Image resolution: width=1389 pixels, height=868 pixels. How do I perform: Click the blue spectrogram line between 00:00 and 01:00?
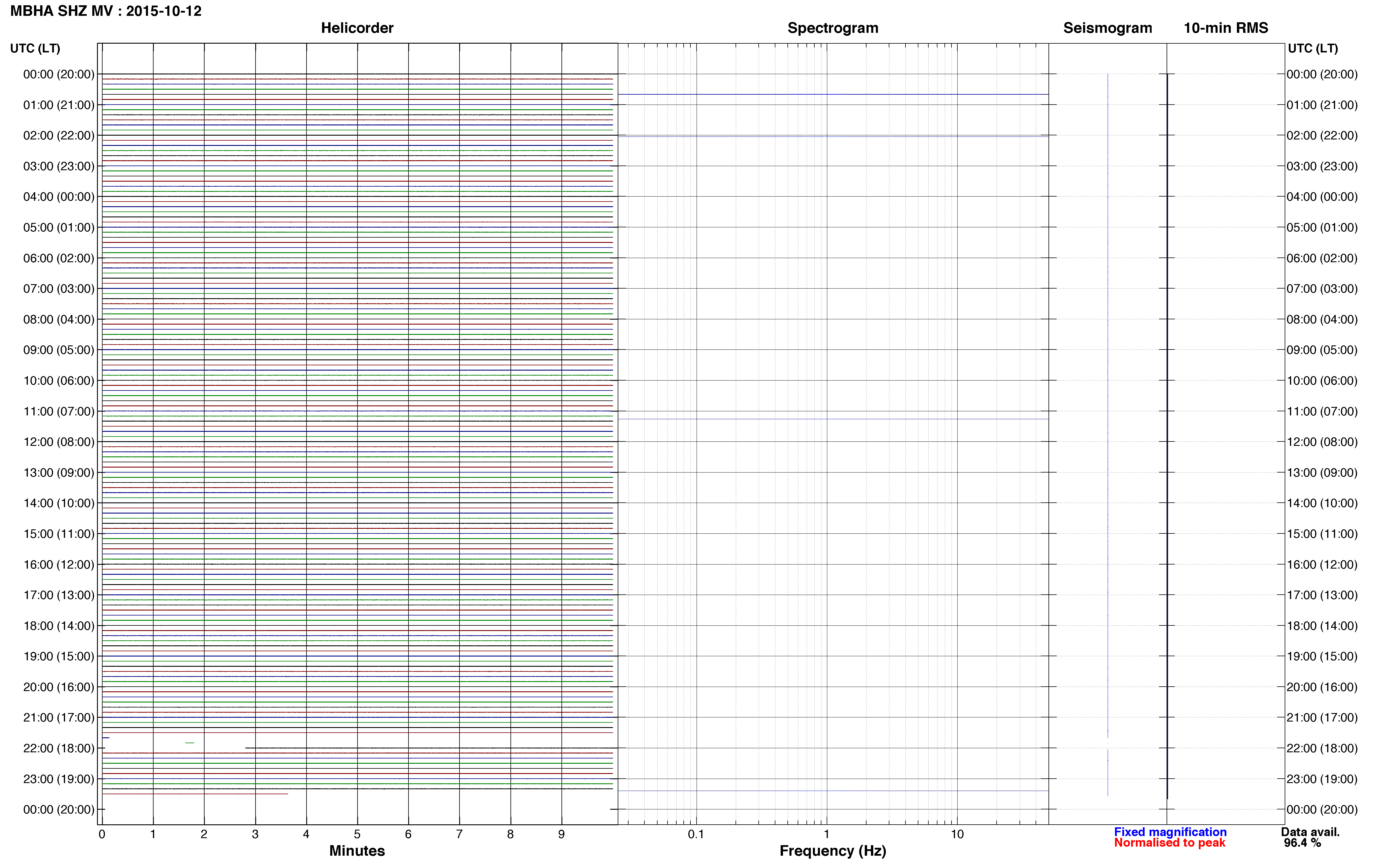[833, 94]
